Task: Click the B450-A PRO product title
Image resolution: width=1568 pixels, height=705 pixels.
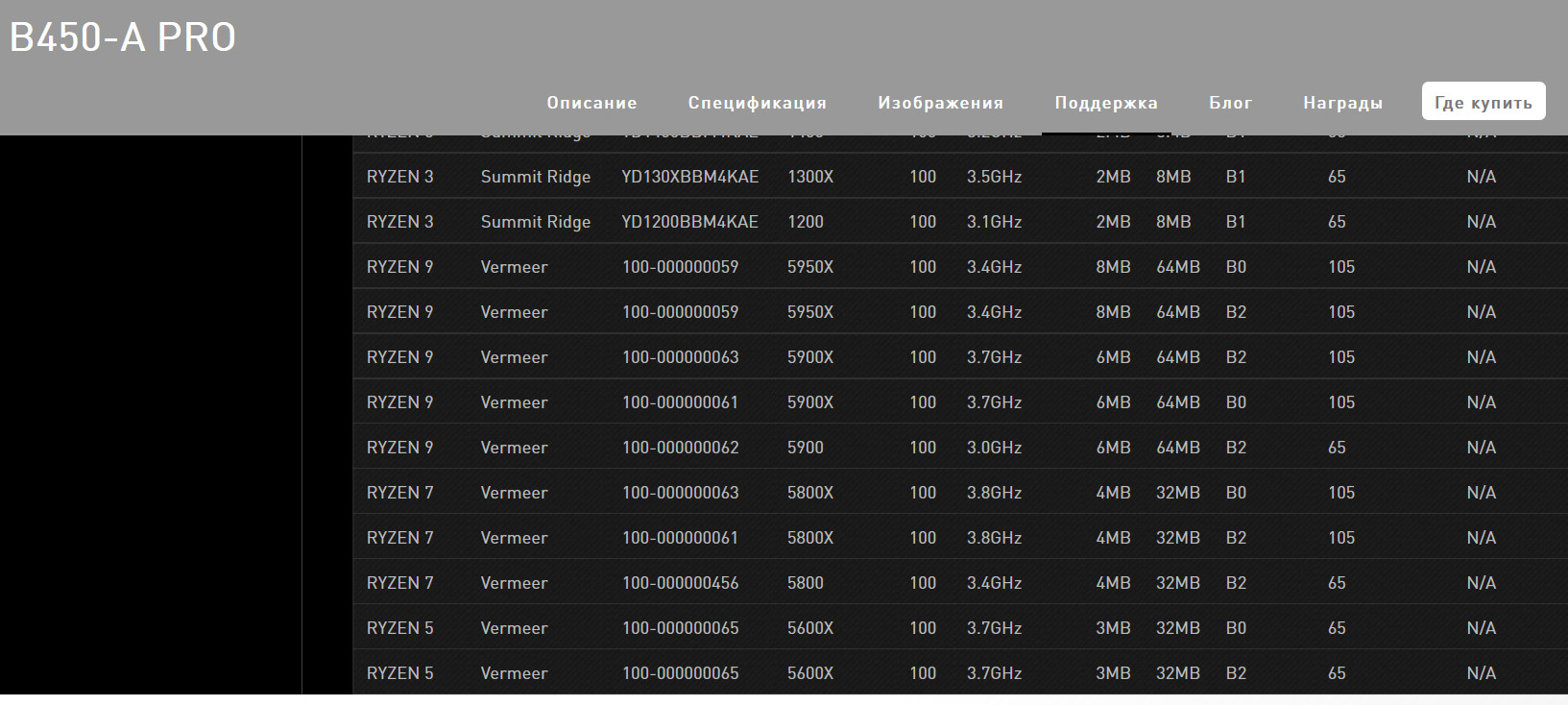Action: [x=123, y=37]
